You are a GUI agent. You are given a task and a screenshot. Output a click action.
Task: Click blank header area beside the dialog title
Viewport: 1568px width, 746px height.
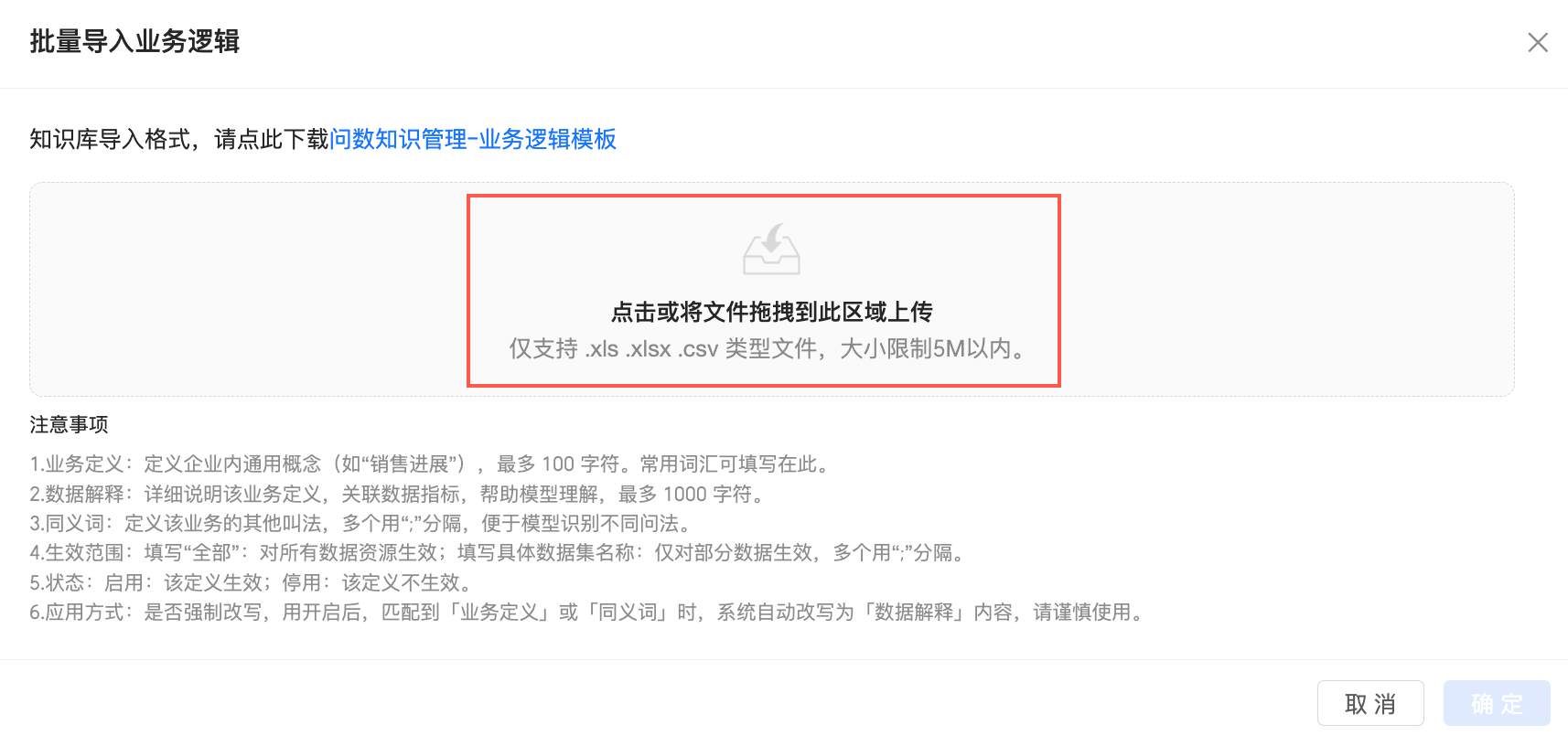pyautogui.click(x=878, y=42)
